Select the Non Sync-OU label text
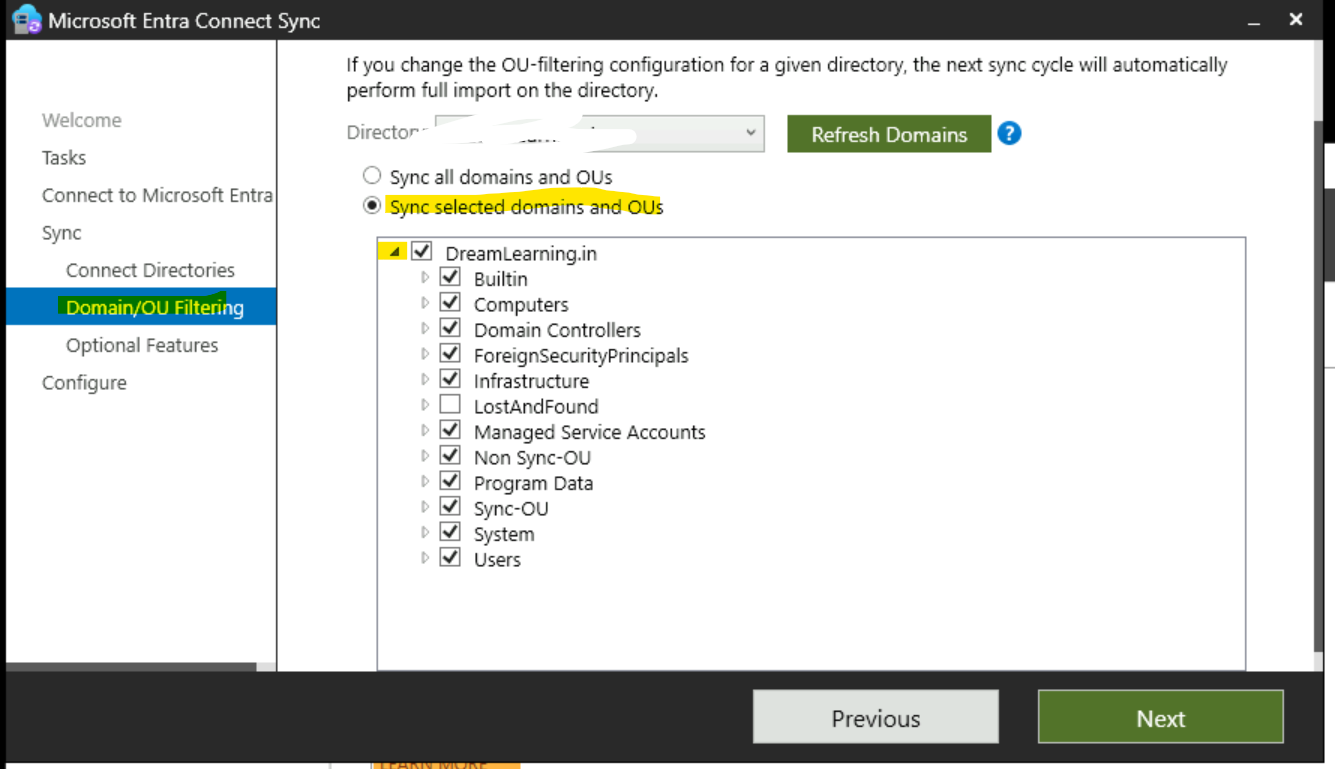Image resolution: width=1335 pixels, height=769 pixels. pyautogui.click(x=532, y=457)
